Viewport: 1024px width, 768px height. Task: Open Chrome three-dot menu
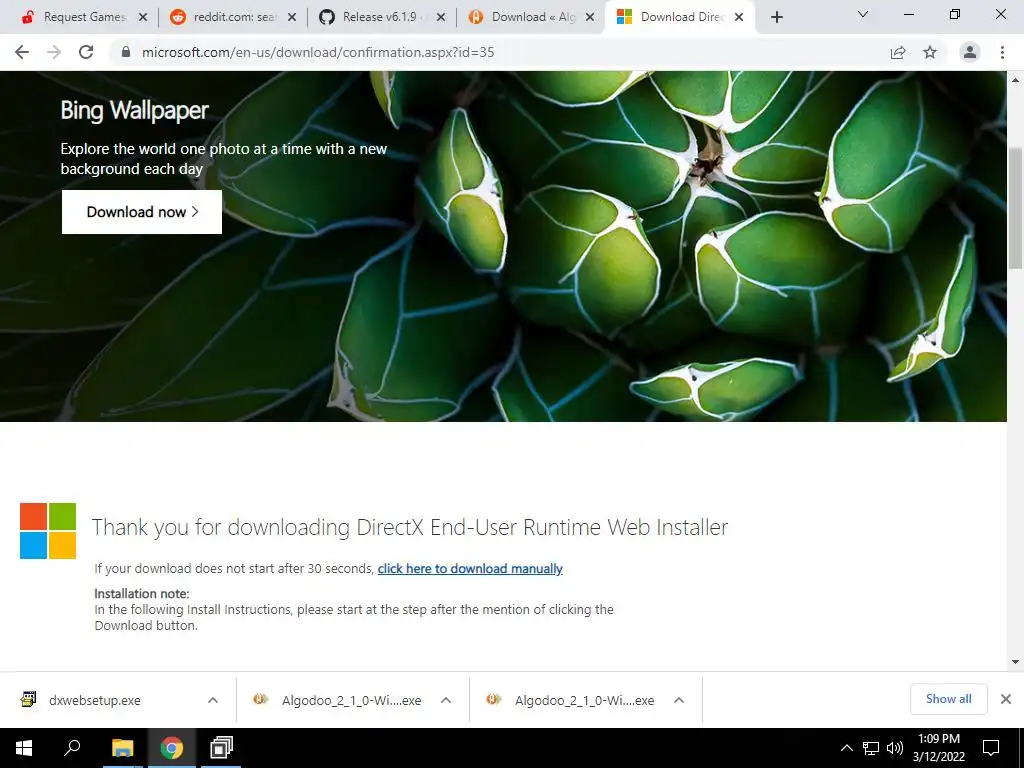[1002, 52]
